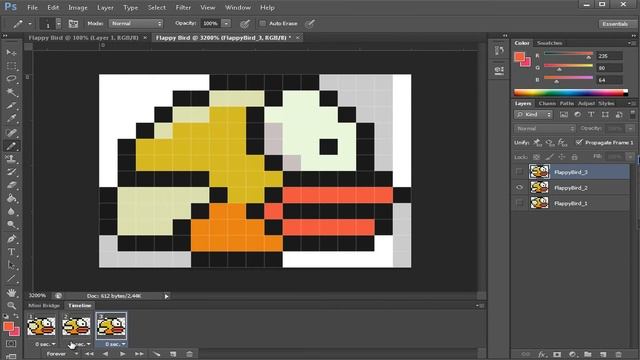Screen dimensions: 640x360
Task: Switch to the Paths tab
Action: coord(567,103)
